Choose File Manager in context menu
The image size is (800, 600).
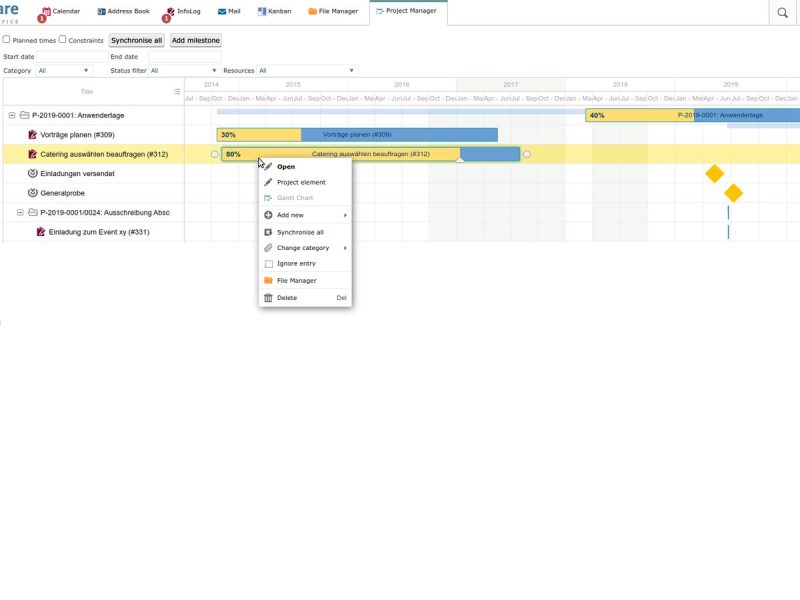305,281
